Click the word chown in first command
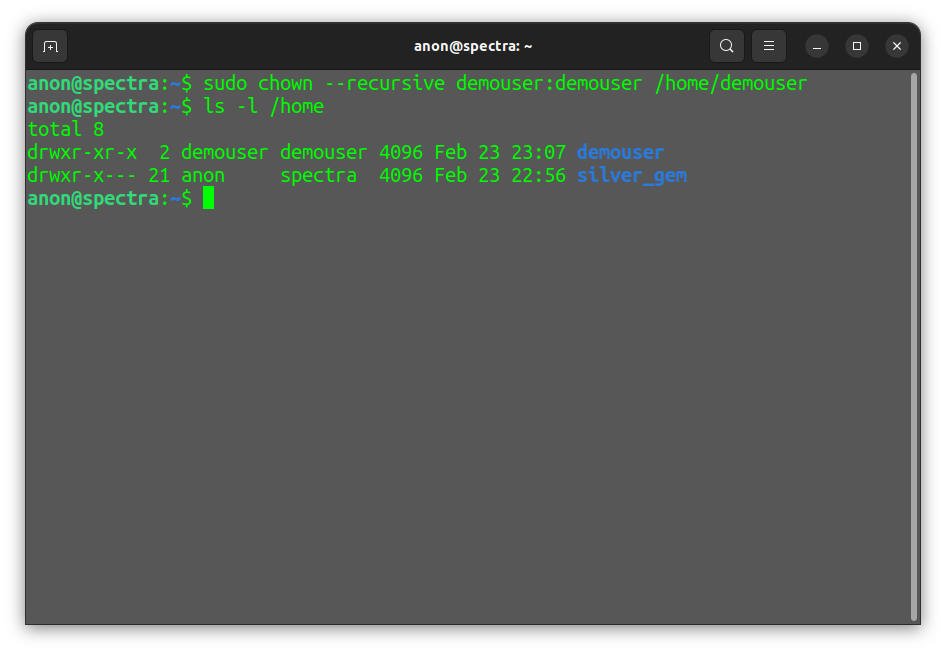 [x=285, y=83]
